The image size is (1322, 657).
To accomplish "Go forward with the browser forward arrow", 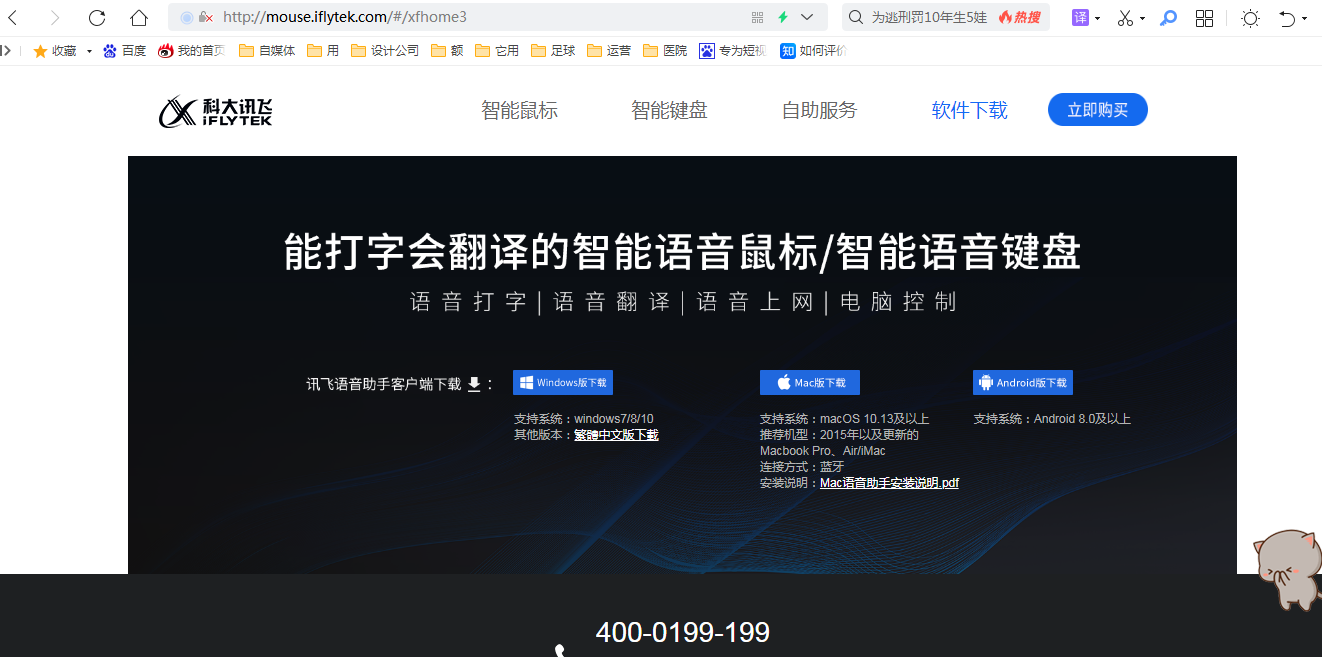I will [x=54, y=17].
